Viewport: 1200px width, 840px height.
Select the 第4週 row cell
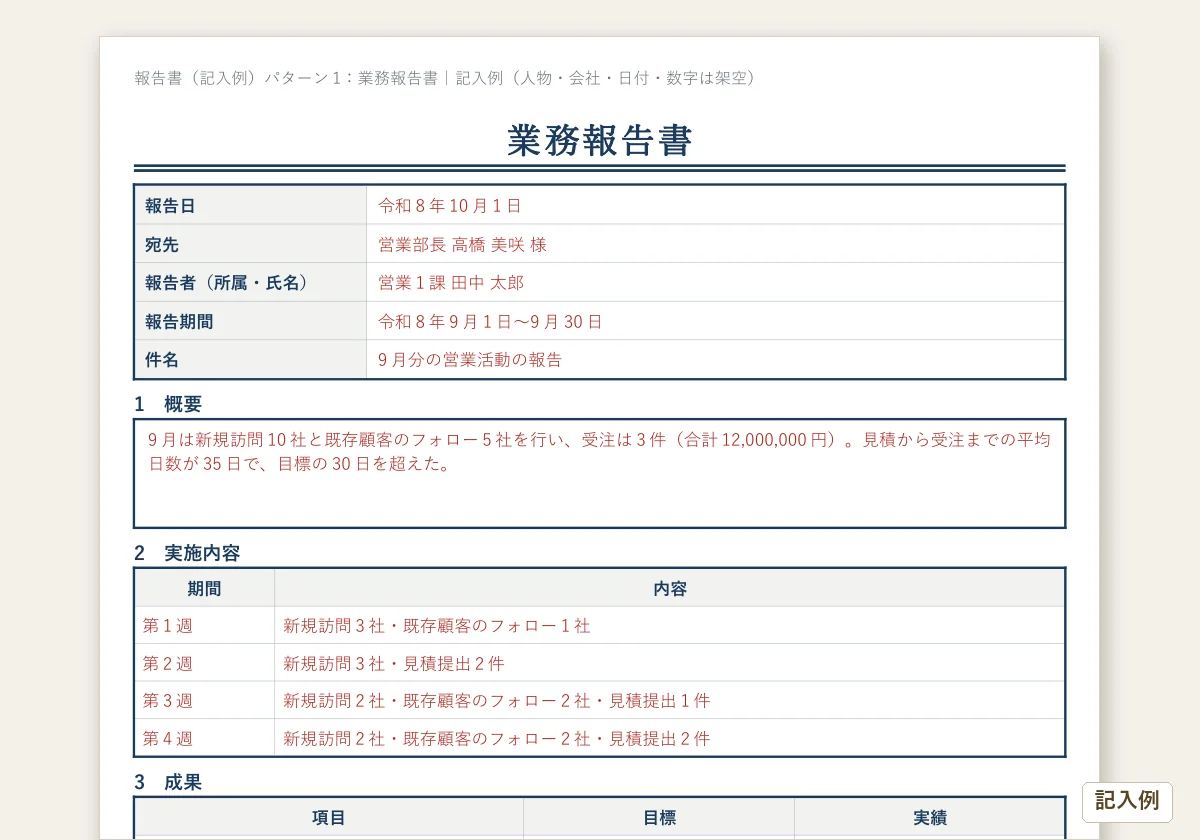click(205, 738)
